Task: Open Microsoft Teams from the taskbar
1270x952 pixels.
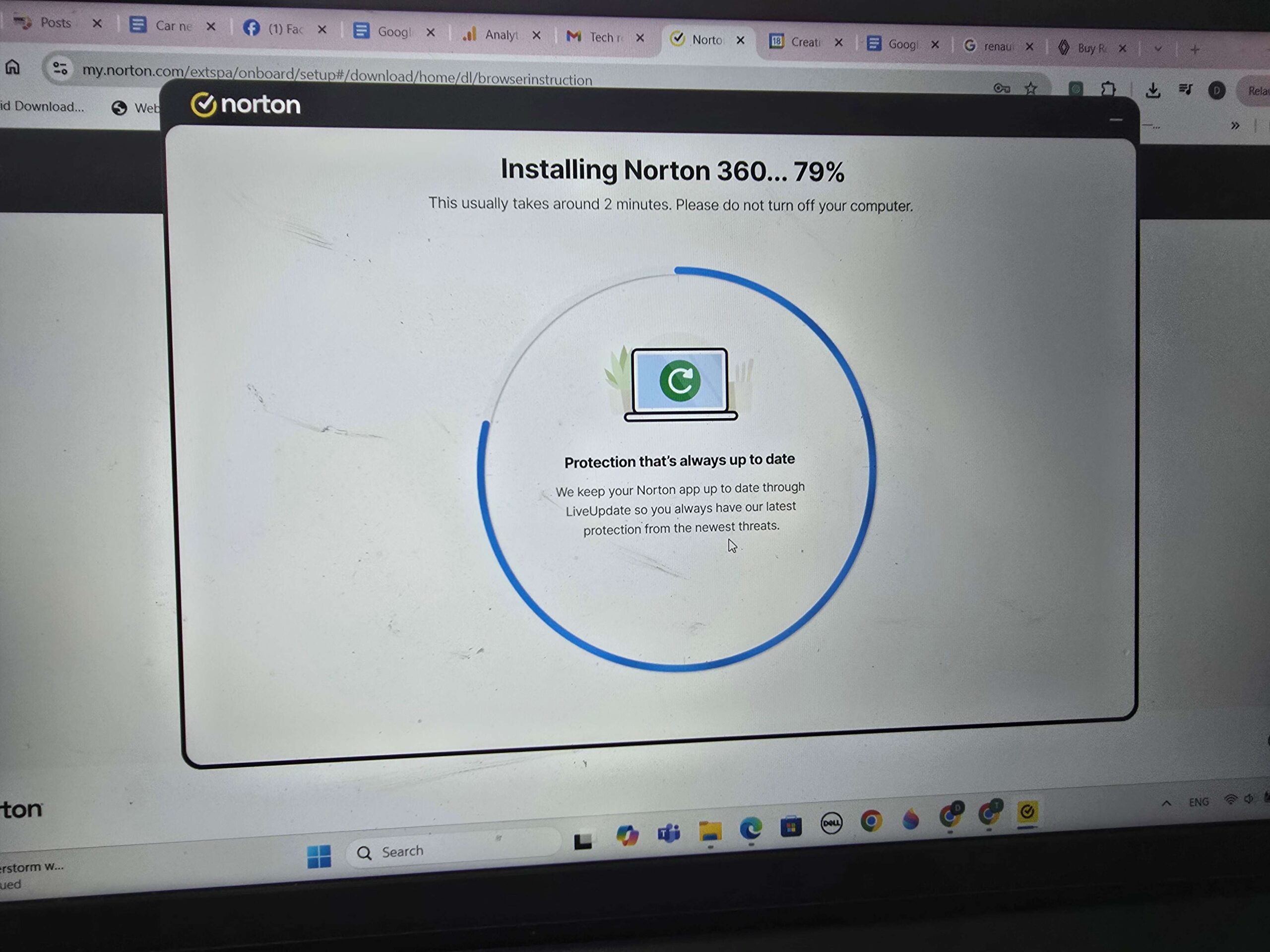Action: (669, 832)
